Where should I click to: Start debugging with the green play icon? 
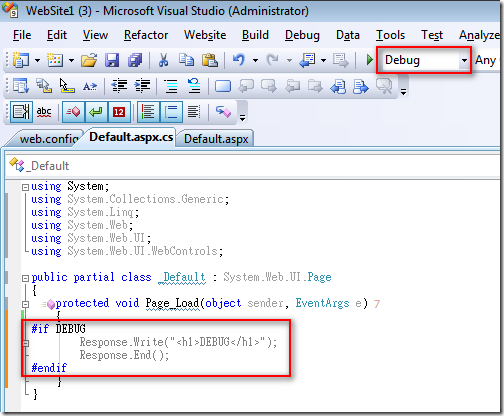(369, 60)
